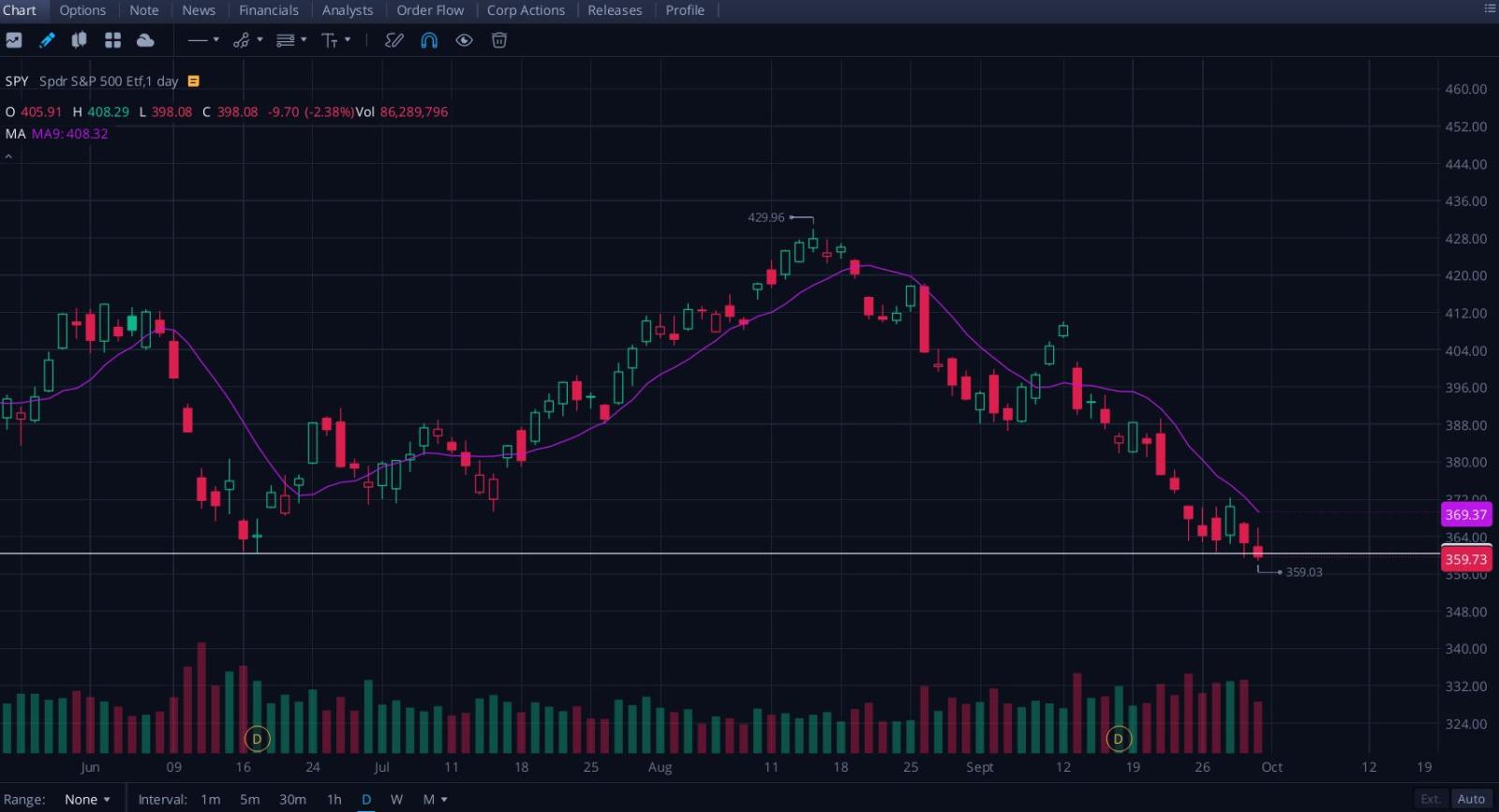Open the News tab

[x=199, y=10]
